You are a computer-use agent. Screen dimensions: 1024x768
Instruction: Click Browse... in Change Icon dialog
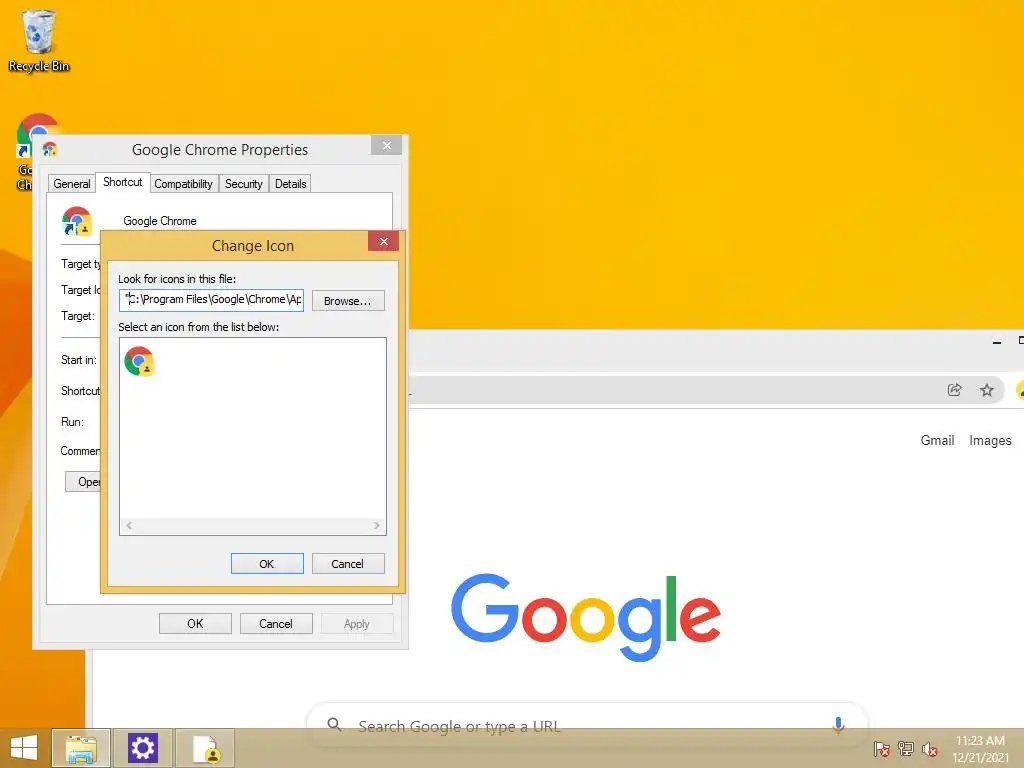[348, 301]
